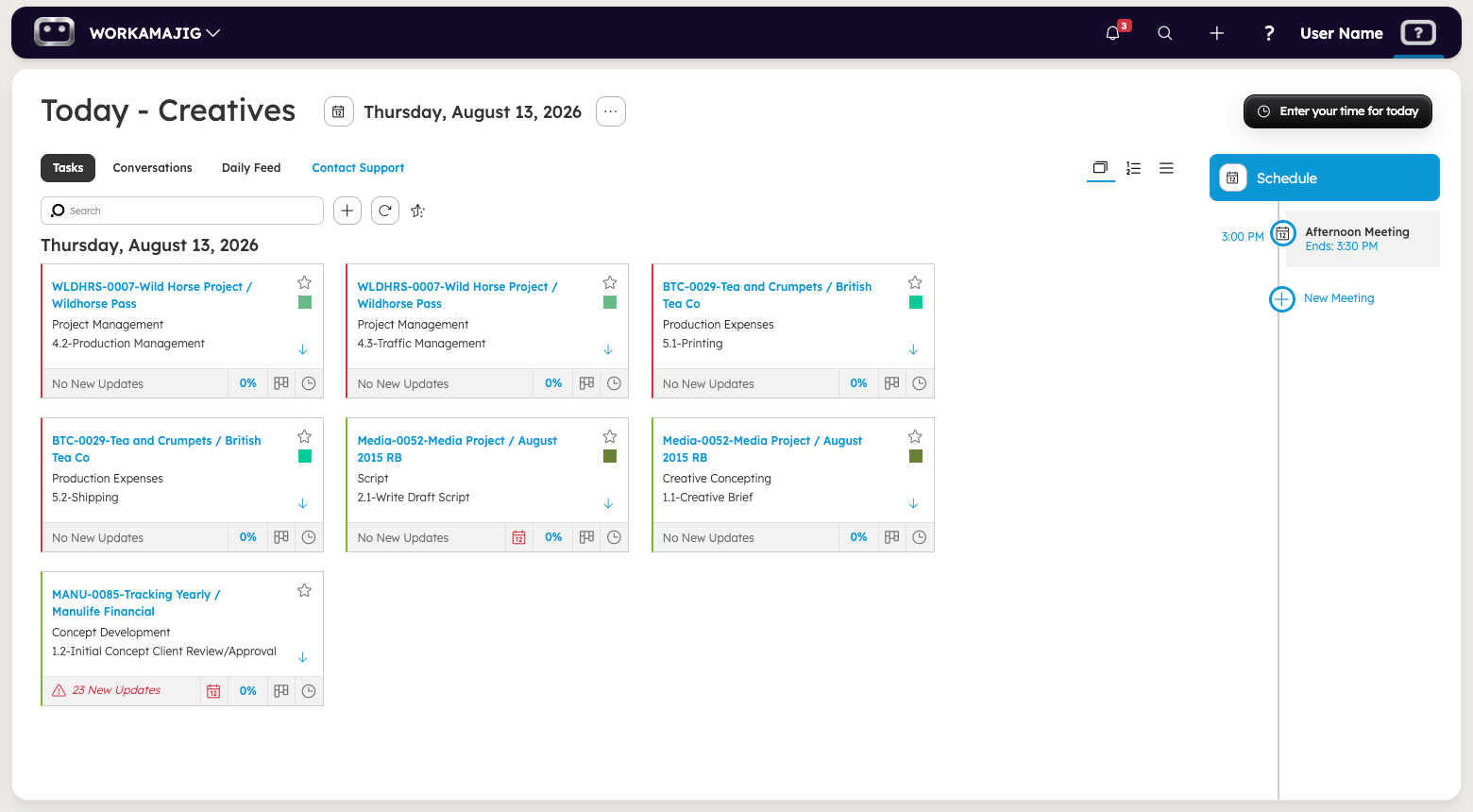Expand the 4.2-Production Management card arrow

coord(303,349)
